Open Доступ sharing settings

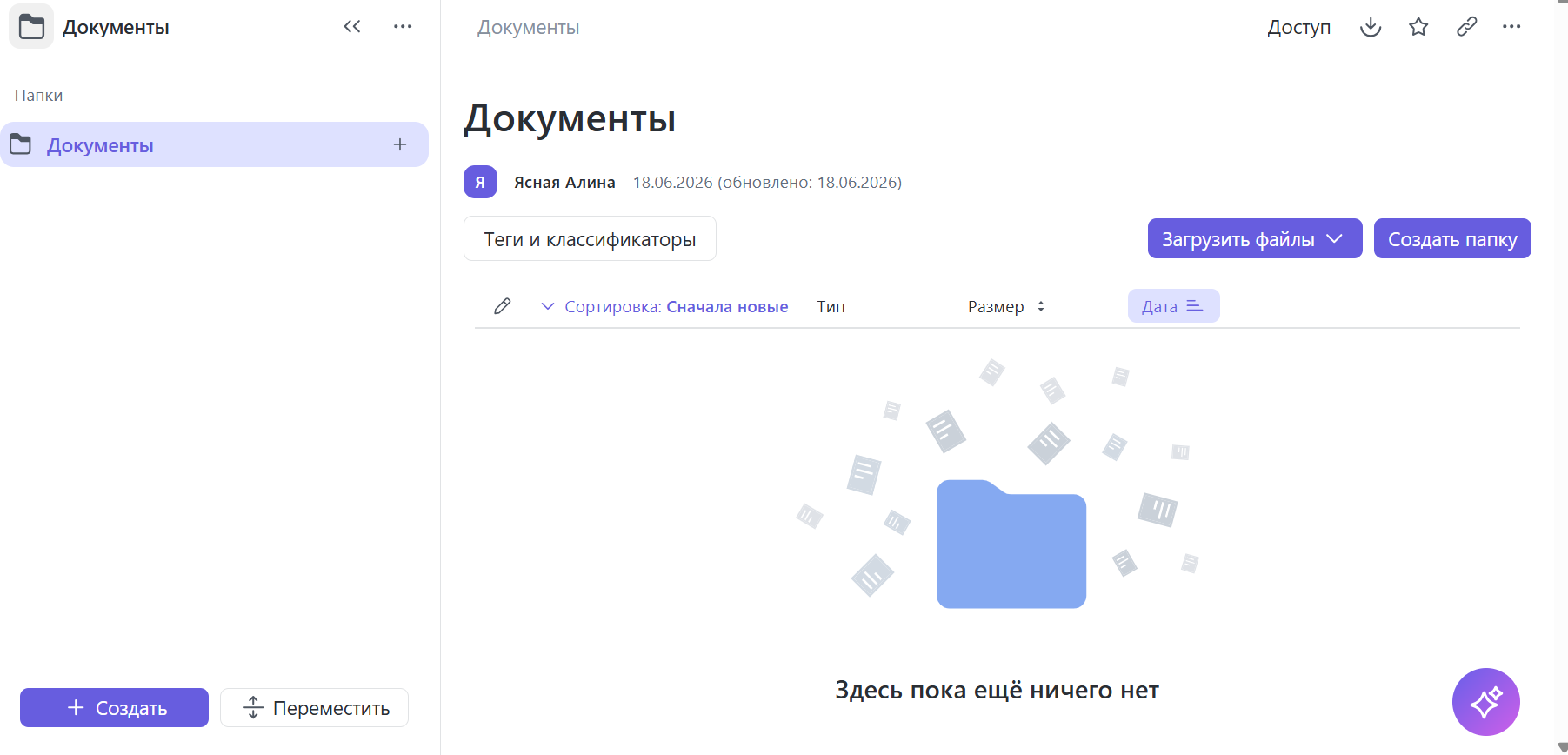tap(1299, 27)
